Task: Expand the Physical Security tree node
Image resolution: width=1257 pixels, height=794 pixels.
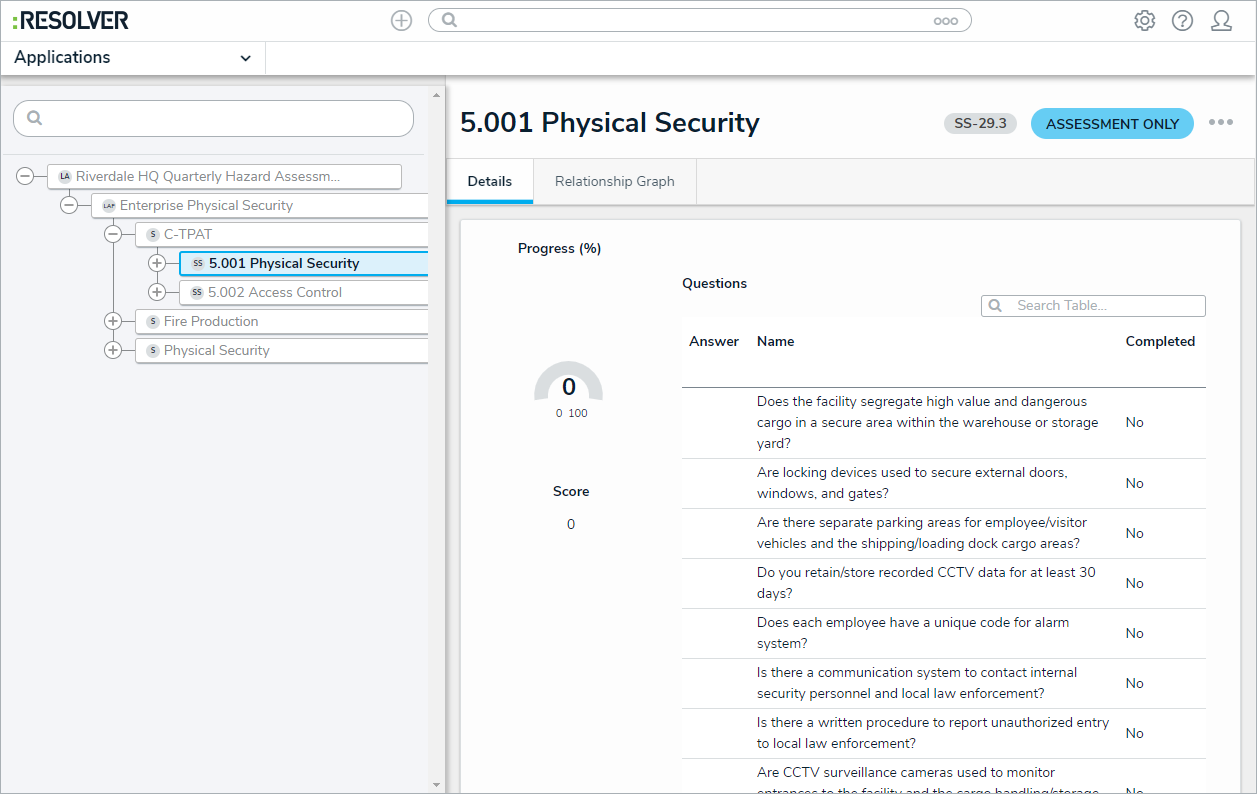Action: (x=113, y=350)
